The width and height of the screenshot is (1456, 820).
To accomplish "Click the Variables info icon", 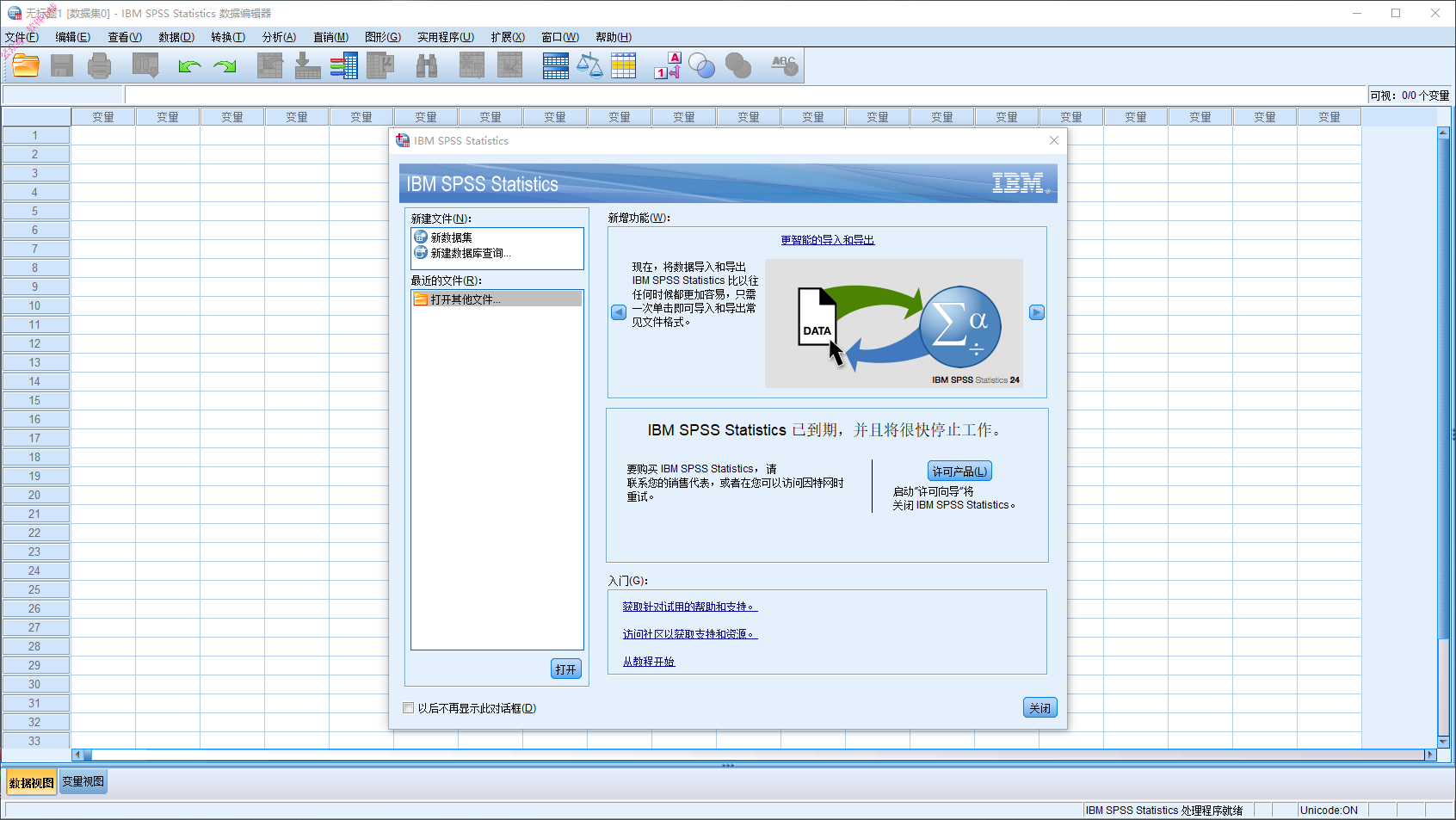I will [344, 65].
